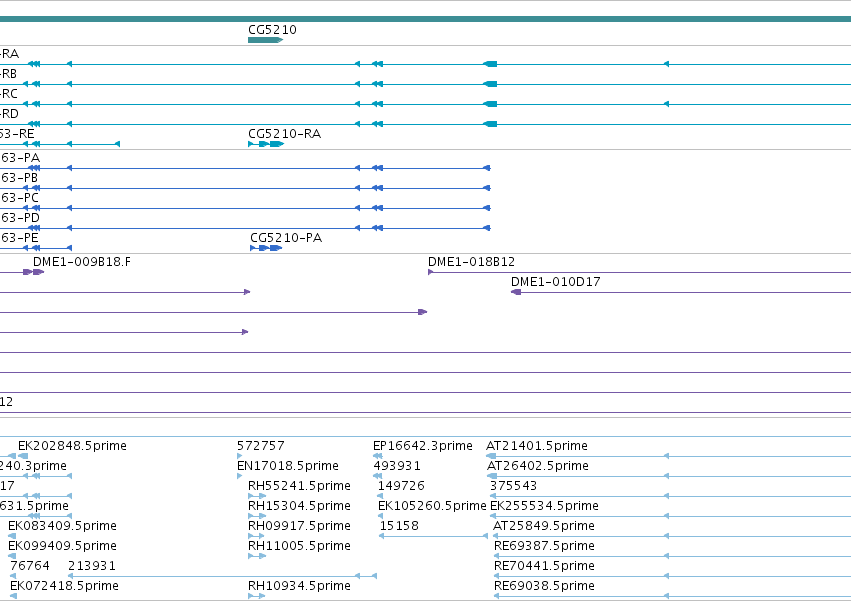Select the 15158 EST label
The width and height of the screenshot is (851, 601).
coord(399,526)
